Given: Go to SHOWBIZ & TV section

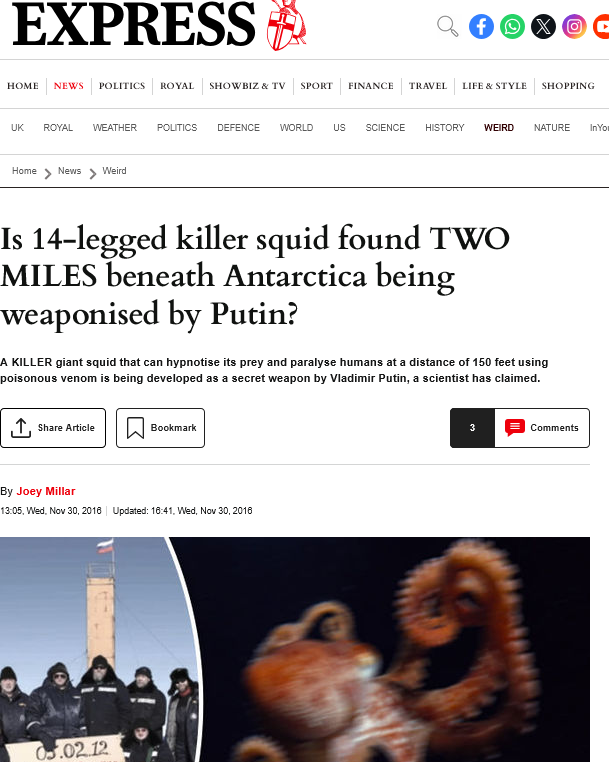Looking at the screenshot, I should pos(247,86).
